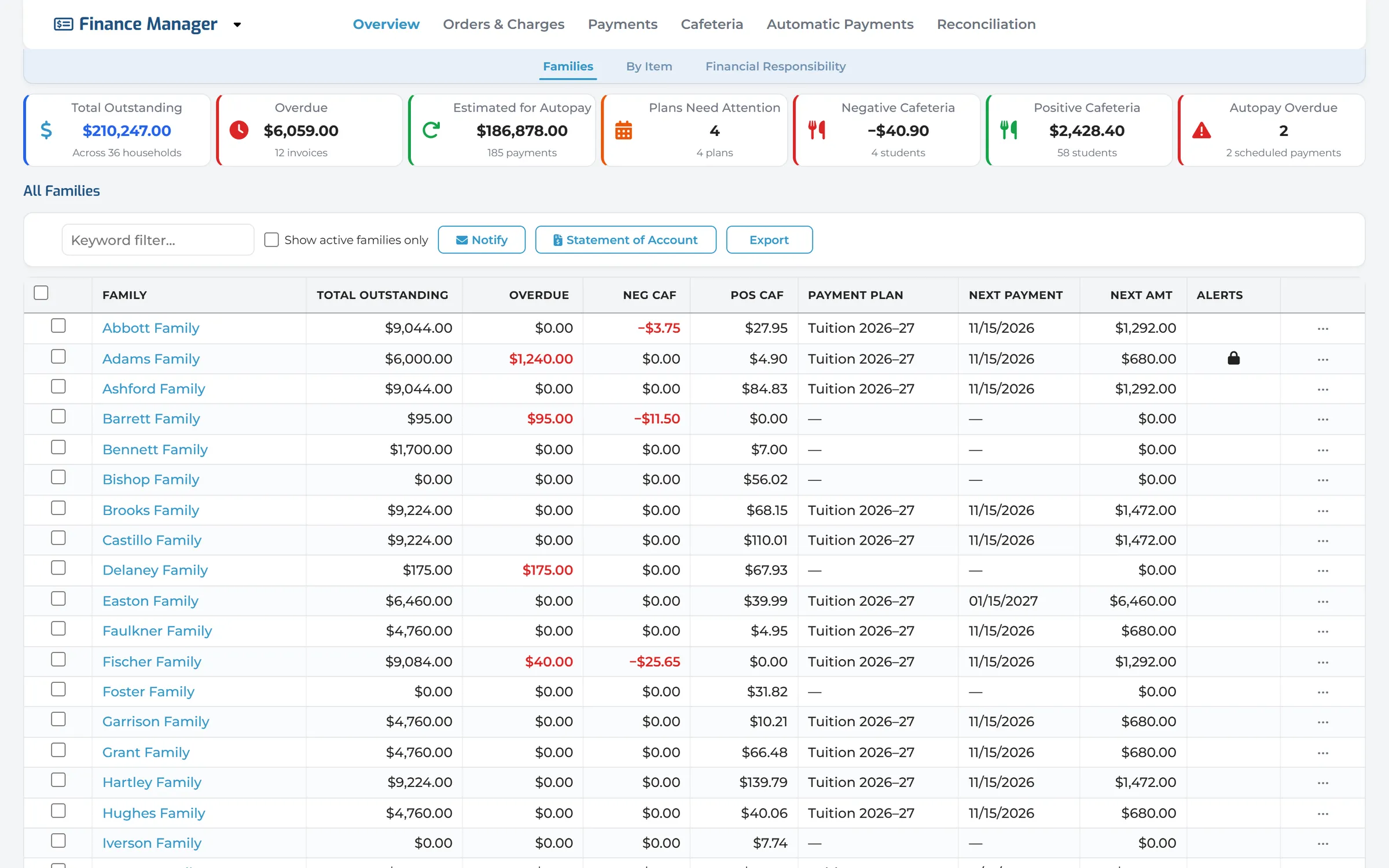Open the more options menu for Abbott Family
This screenshot has height=868, width=1389.
pyautogui.click(x=1323, y=329)
